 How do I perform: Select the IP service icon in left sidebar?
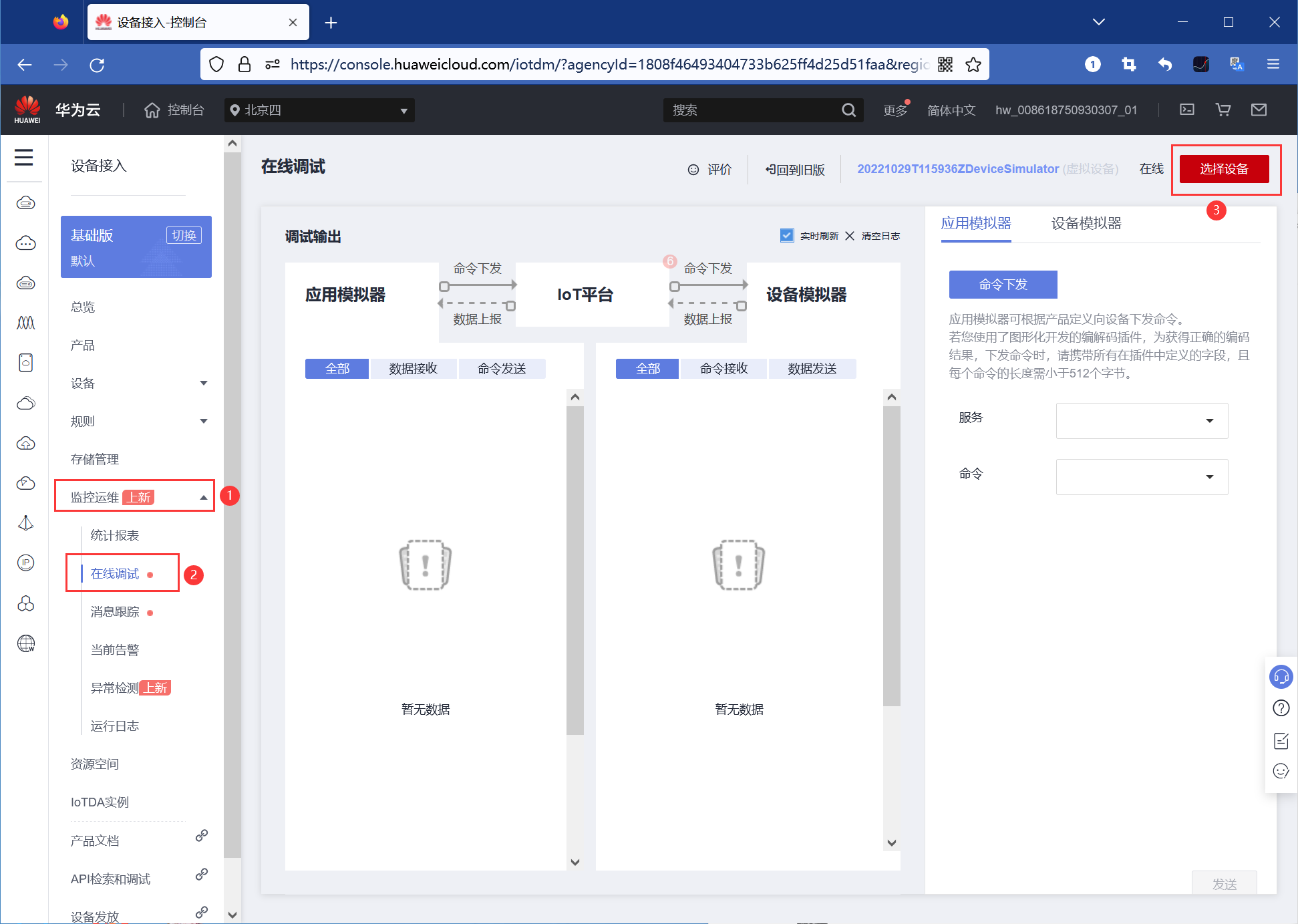click(x=25, y=563)
